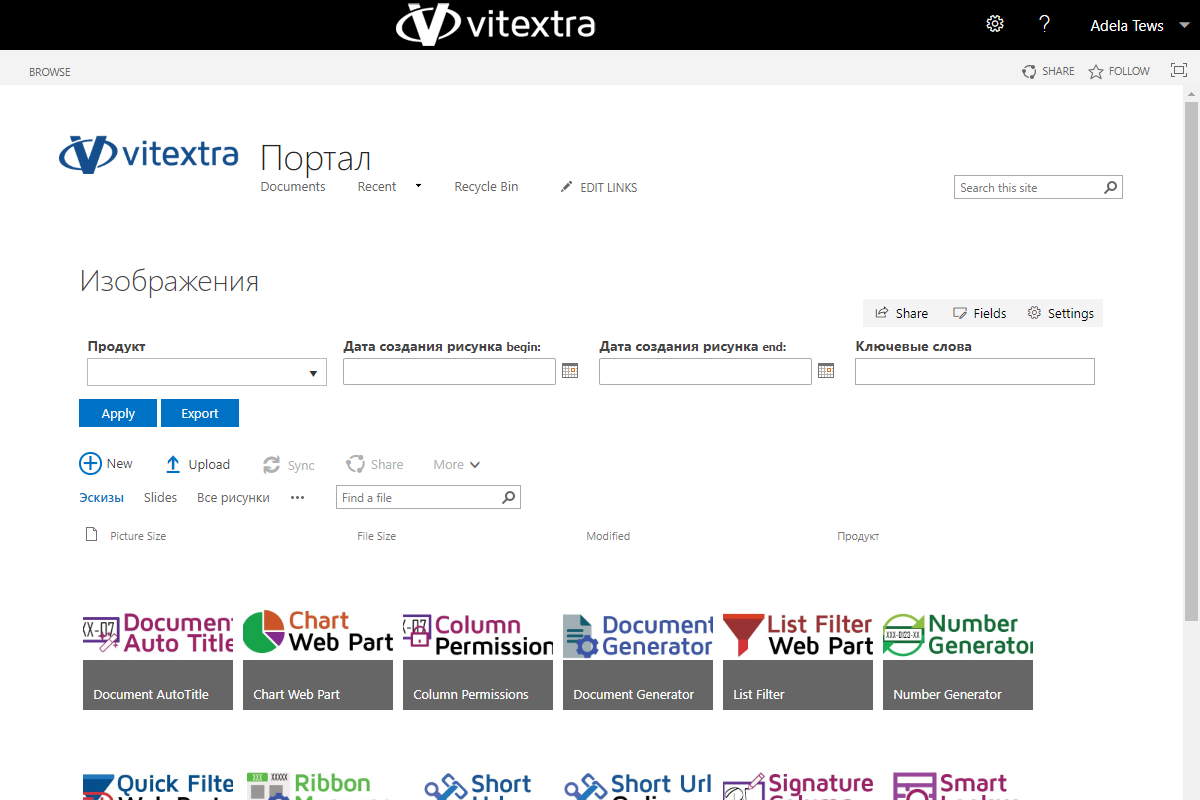The height and width of the screenshot is (800, 1200).
Task: Click the Share button in library toolbar
Action: (902, 313)
